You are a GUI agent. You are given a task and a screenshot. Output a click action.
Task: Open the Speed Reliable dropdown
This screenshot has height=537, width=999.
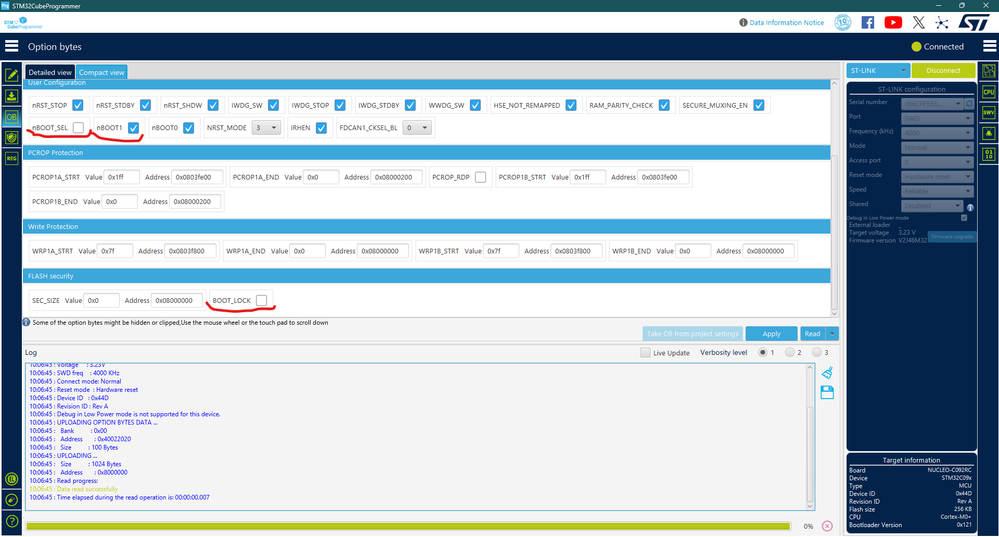coord(938,191)
